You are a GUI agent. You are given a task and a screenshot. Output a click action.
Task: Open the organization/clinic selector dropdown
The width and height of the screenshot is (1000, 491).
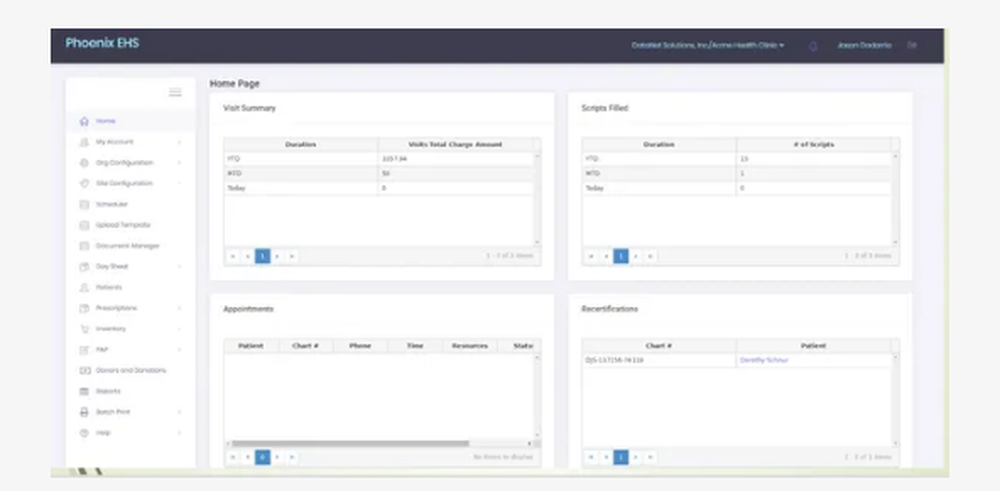pos(708,45)
